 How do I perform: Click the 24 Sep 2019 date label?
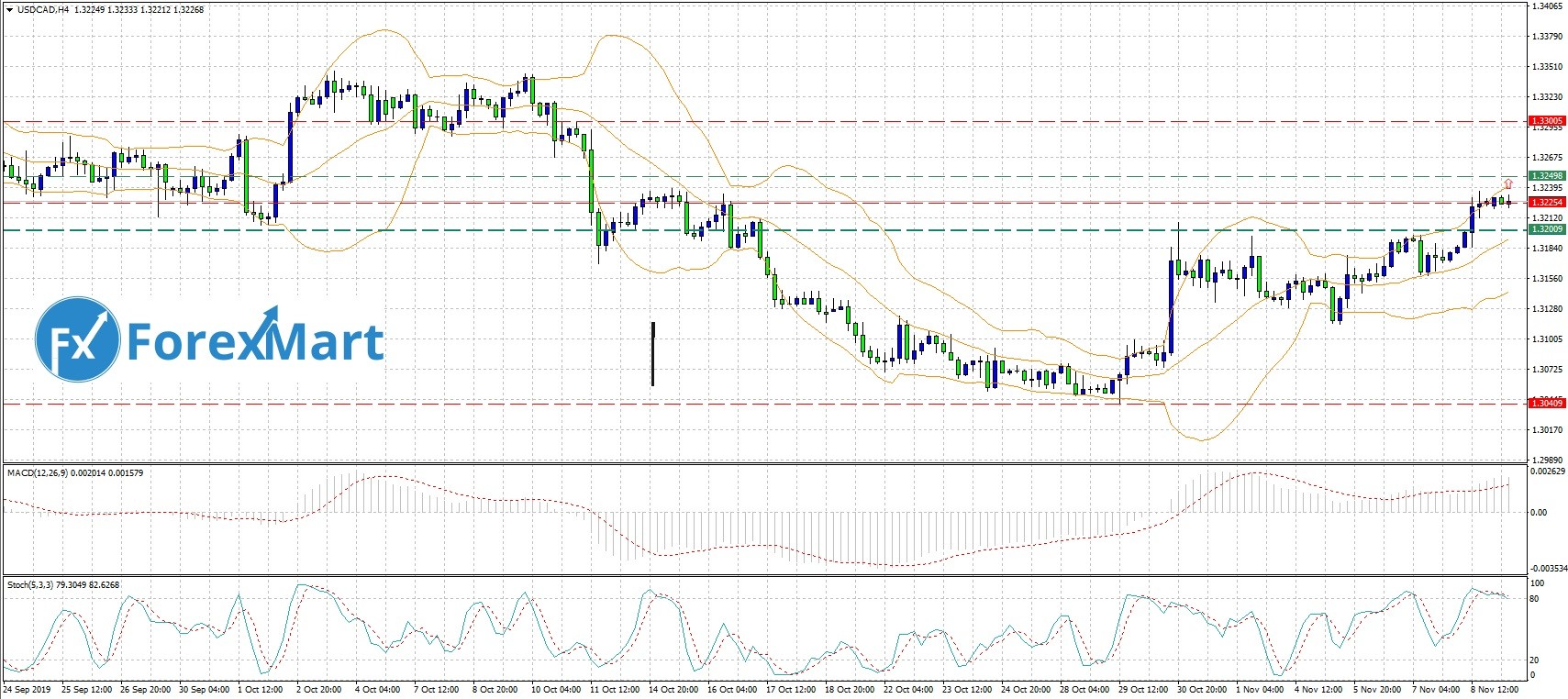tap(26, 690)
